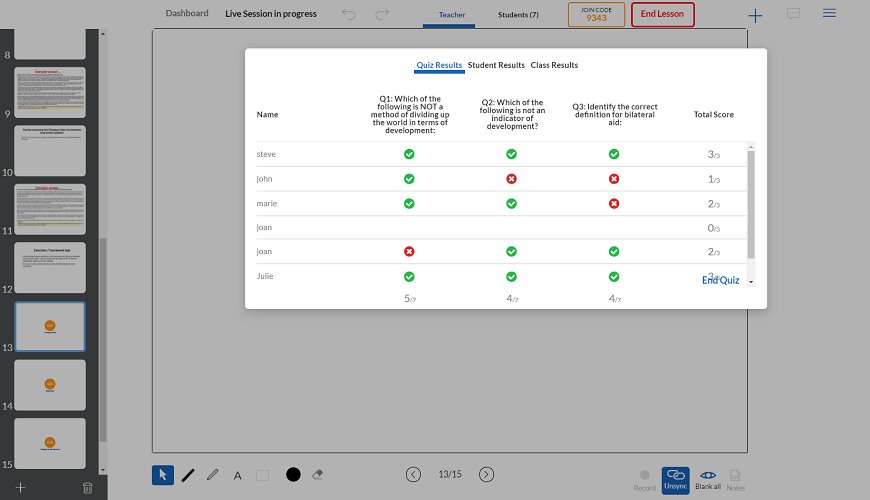Select slide 13 thumbnail
Image resolution: width=870 pixels, height=500 pixels.
click(50, 326)
